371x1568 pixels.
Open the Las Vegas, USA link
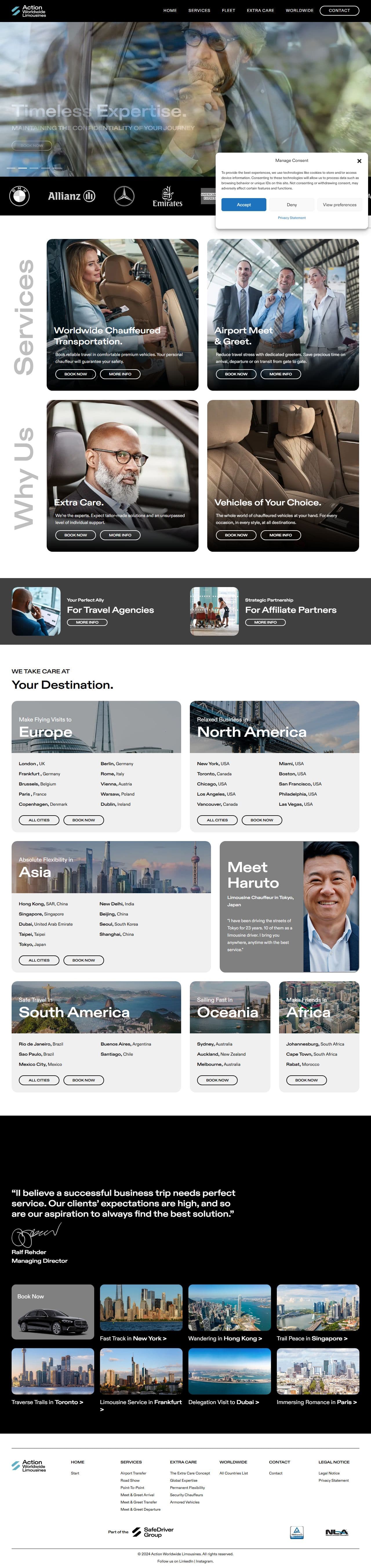click(295, 804)
